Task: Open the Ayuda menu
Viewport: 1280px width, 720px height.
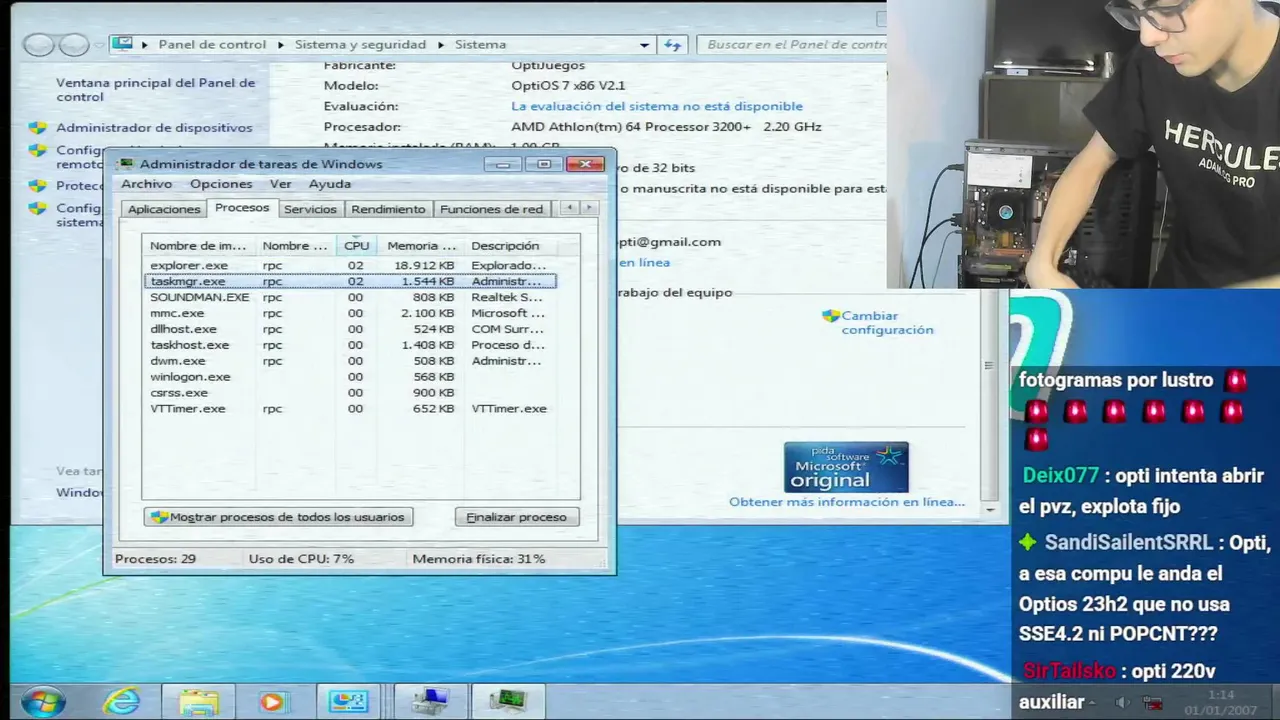Action: click(x=330, y=184)
